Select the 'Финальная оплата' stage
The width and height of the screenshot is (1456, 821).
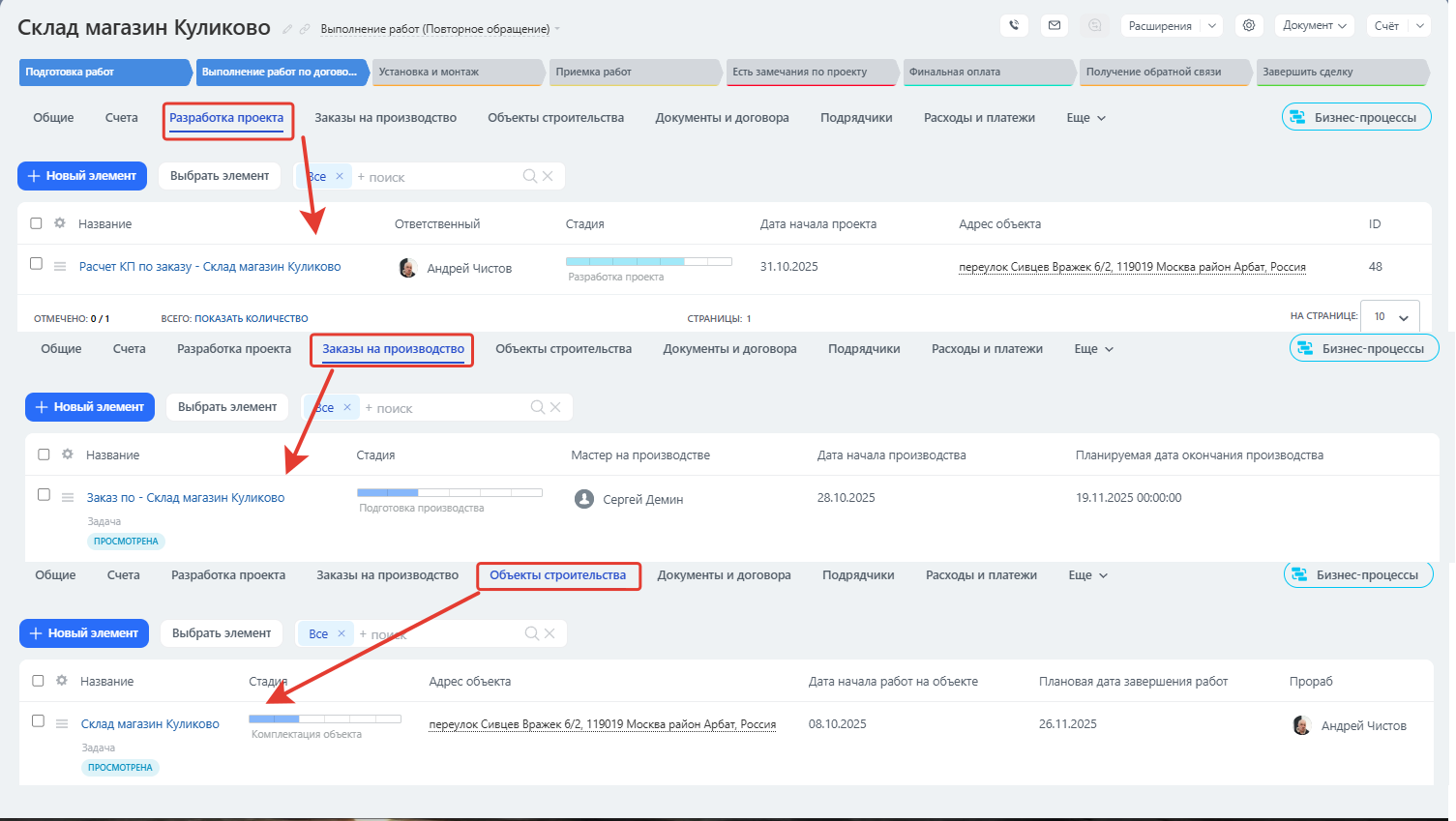(985, 73)
